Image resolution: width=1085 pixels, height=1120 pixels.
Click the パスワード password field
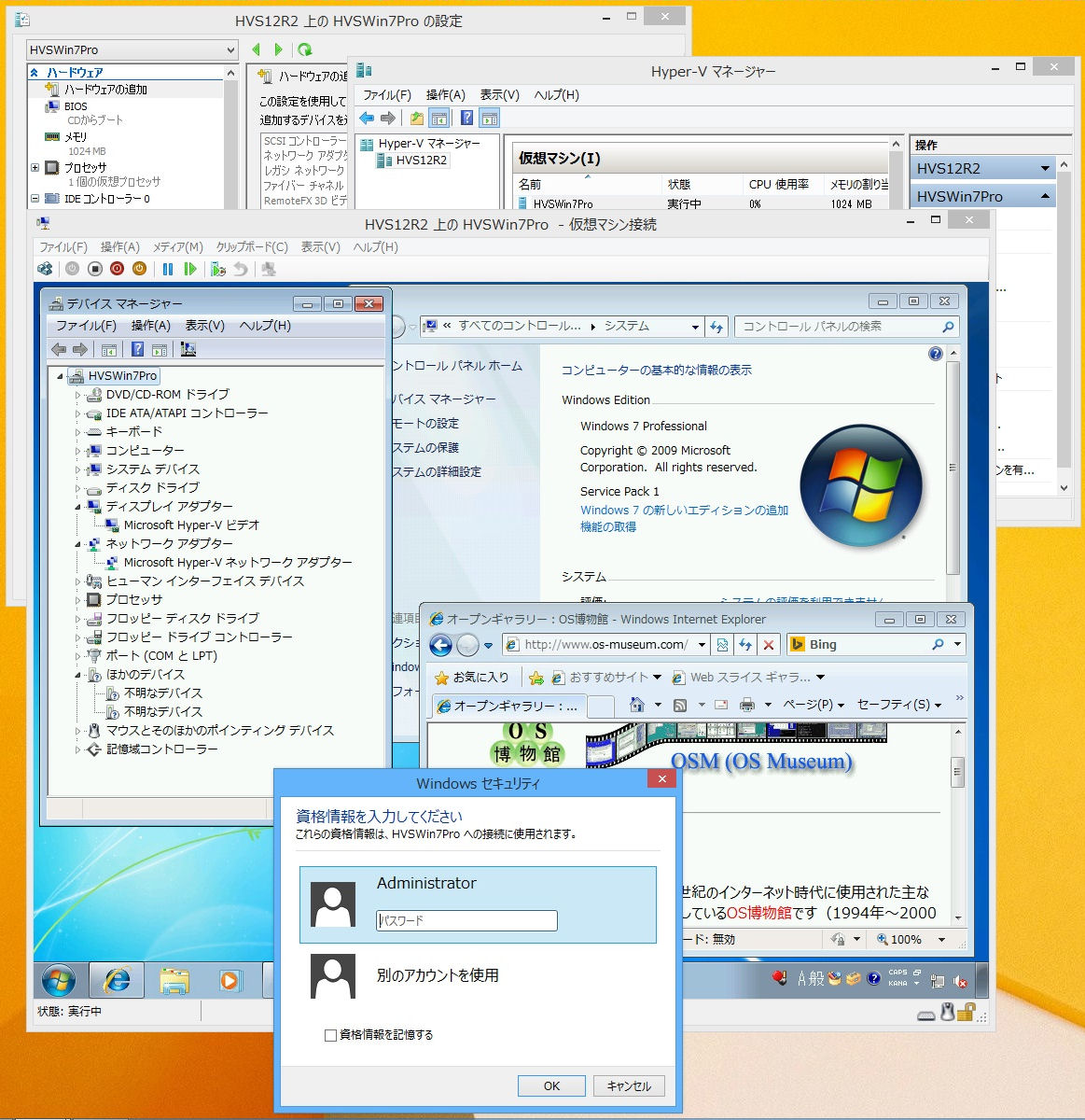pos(466,921)
